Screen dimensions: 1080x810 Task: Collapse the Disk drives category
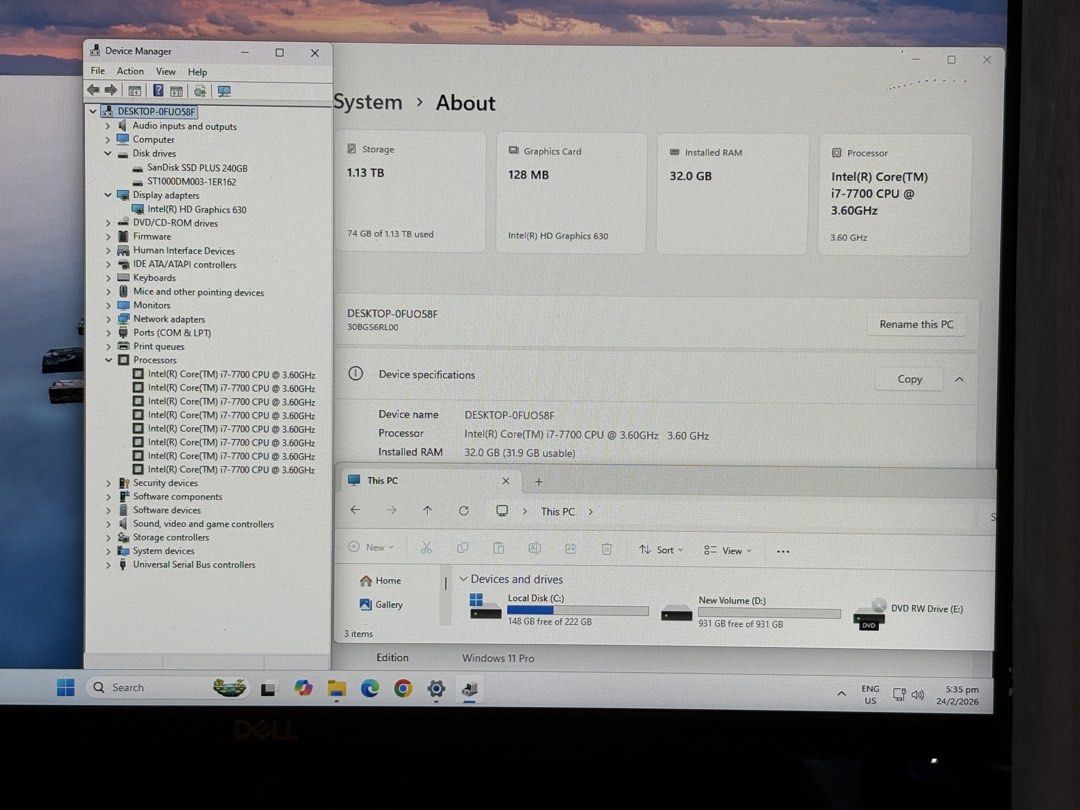coord(107,154)
